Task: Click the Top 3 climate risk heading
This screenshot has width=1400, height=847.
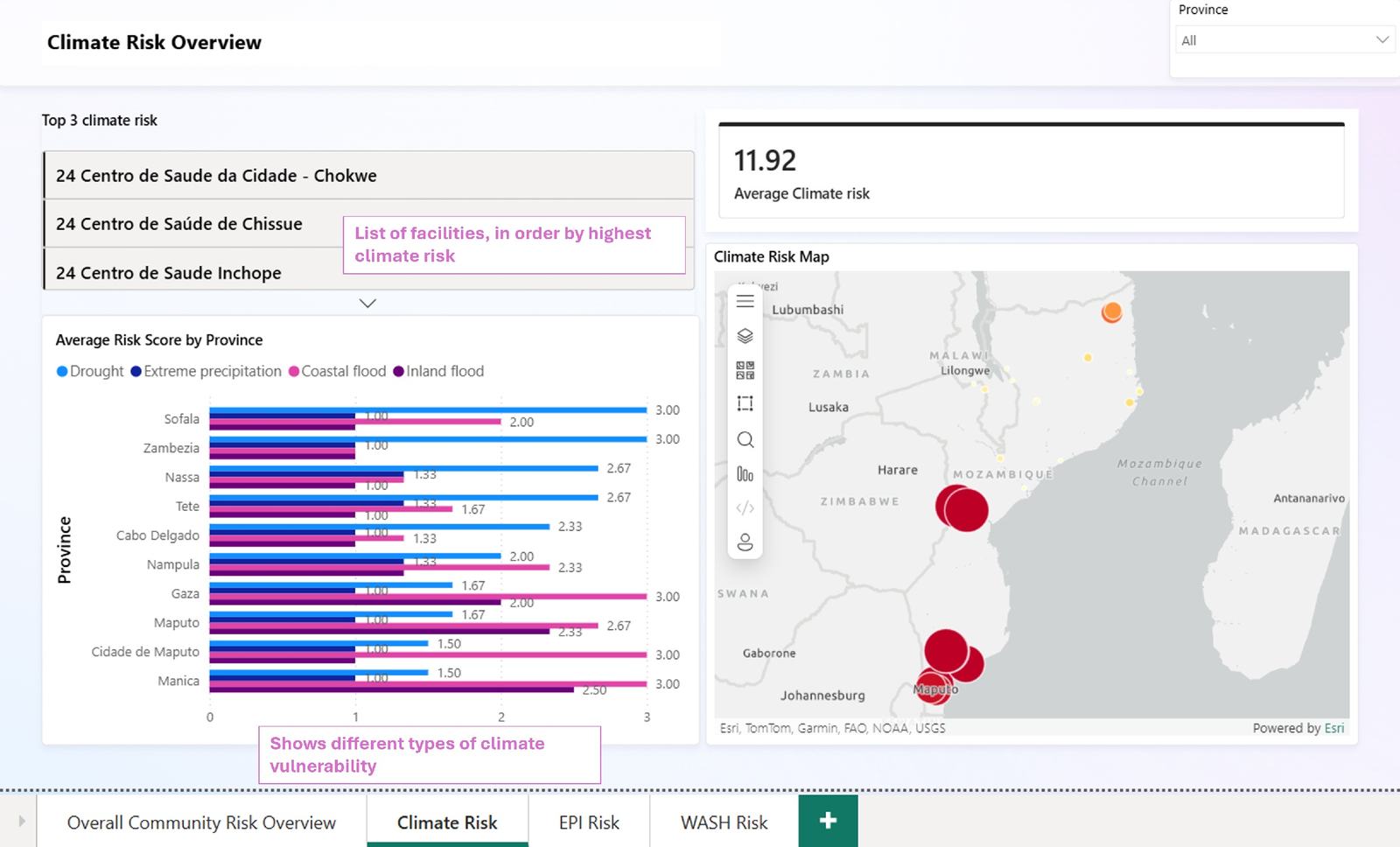Action: coord(100,120)
